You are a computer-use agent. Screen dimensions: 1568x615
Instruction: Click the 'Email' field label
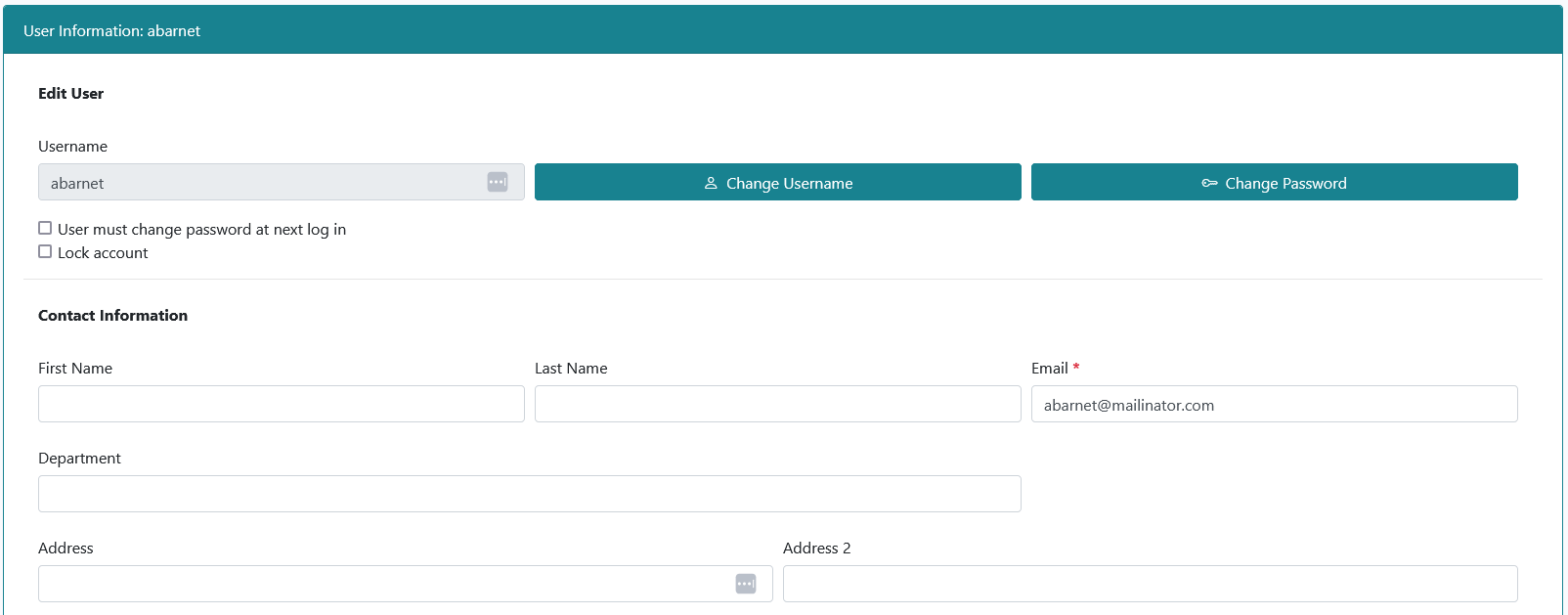point(1049,369)
